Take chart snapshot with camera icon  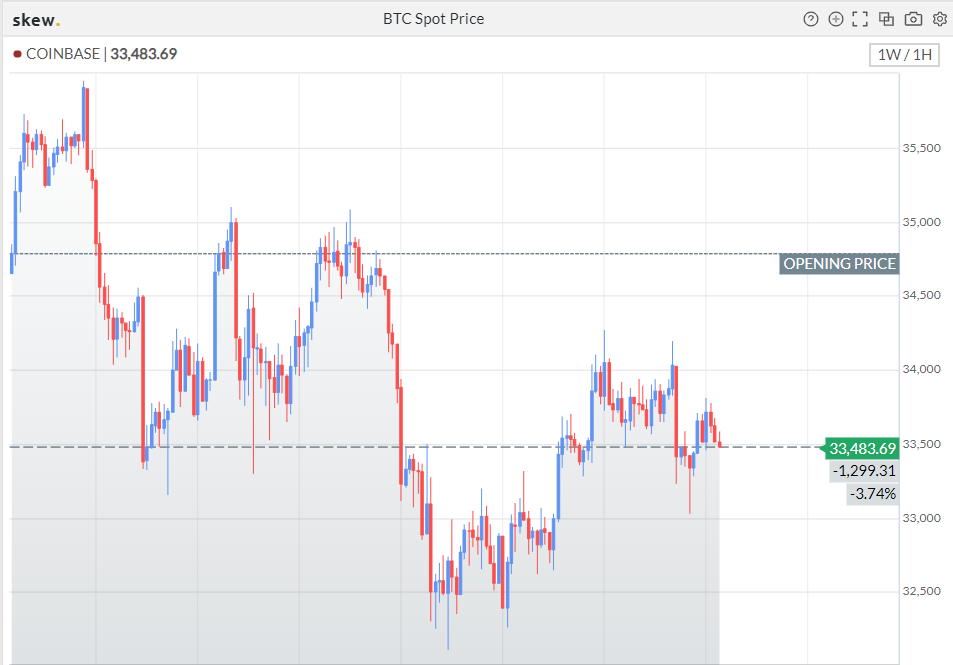coord(913,19)
